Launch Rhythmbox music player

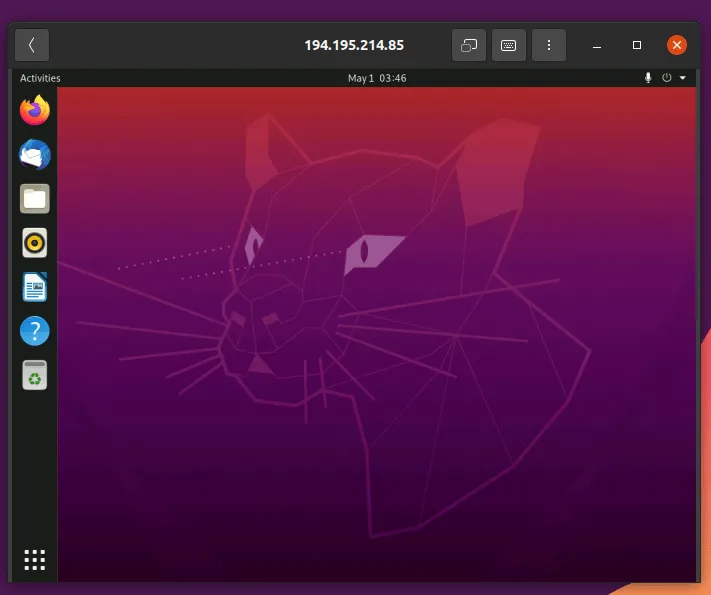35,242
